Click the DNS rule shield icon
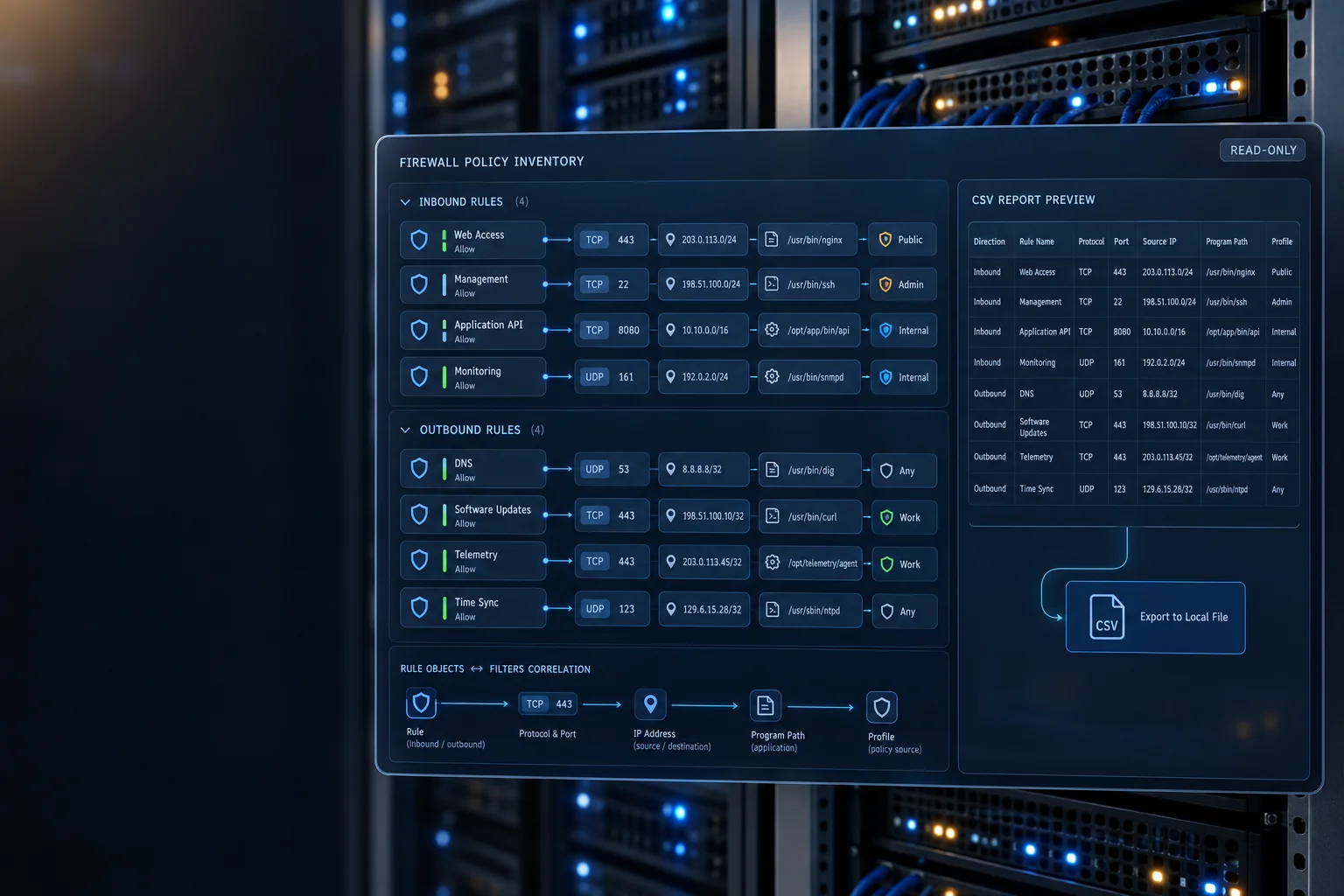 [x=419, y=469]
